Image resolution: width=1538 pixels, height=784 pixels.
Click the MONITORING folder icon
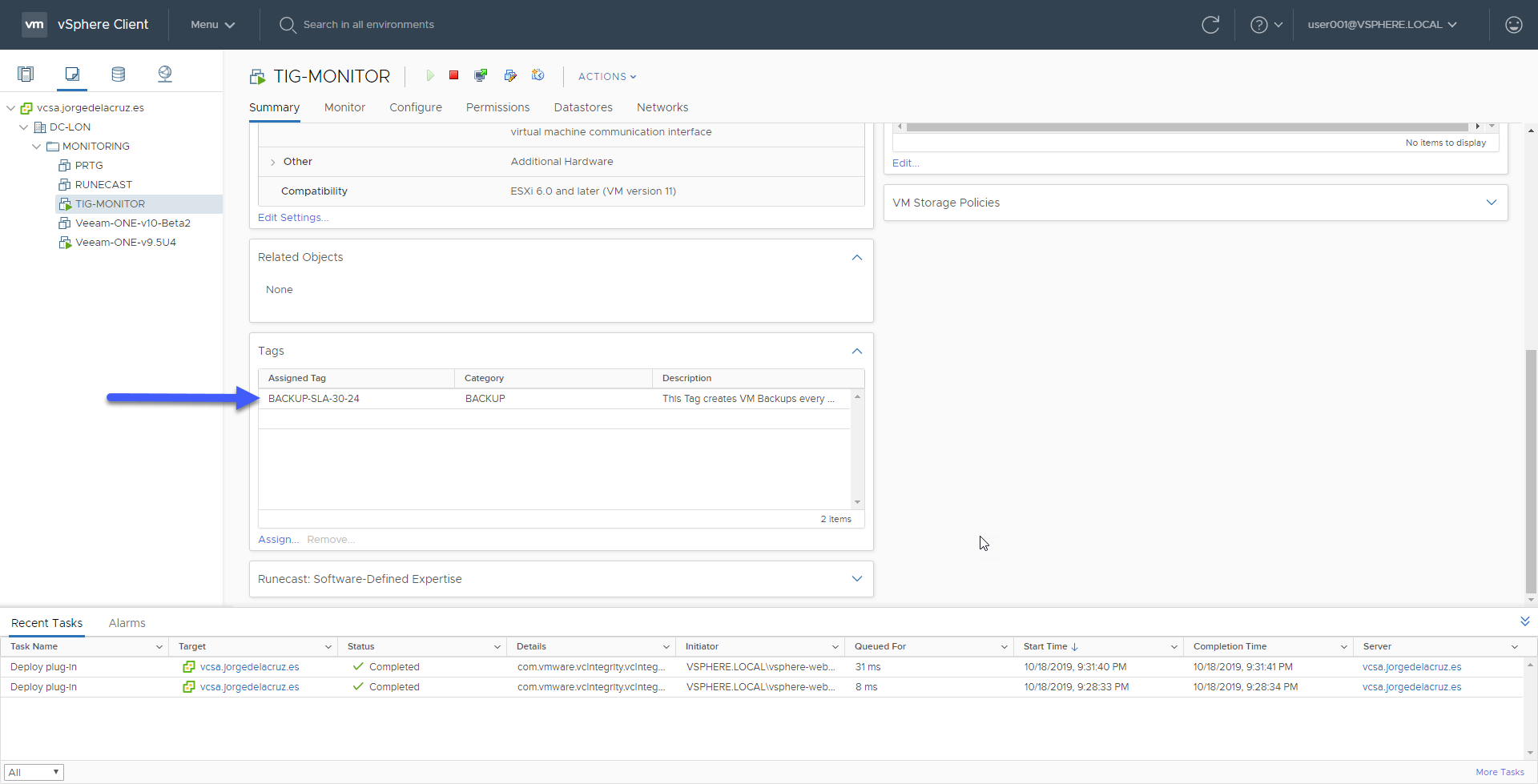[x=53, y=147]
